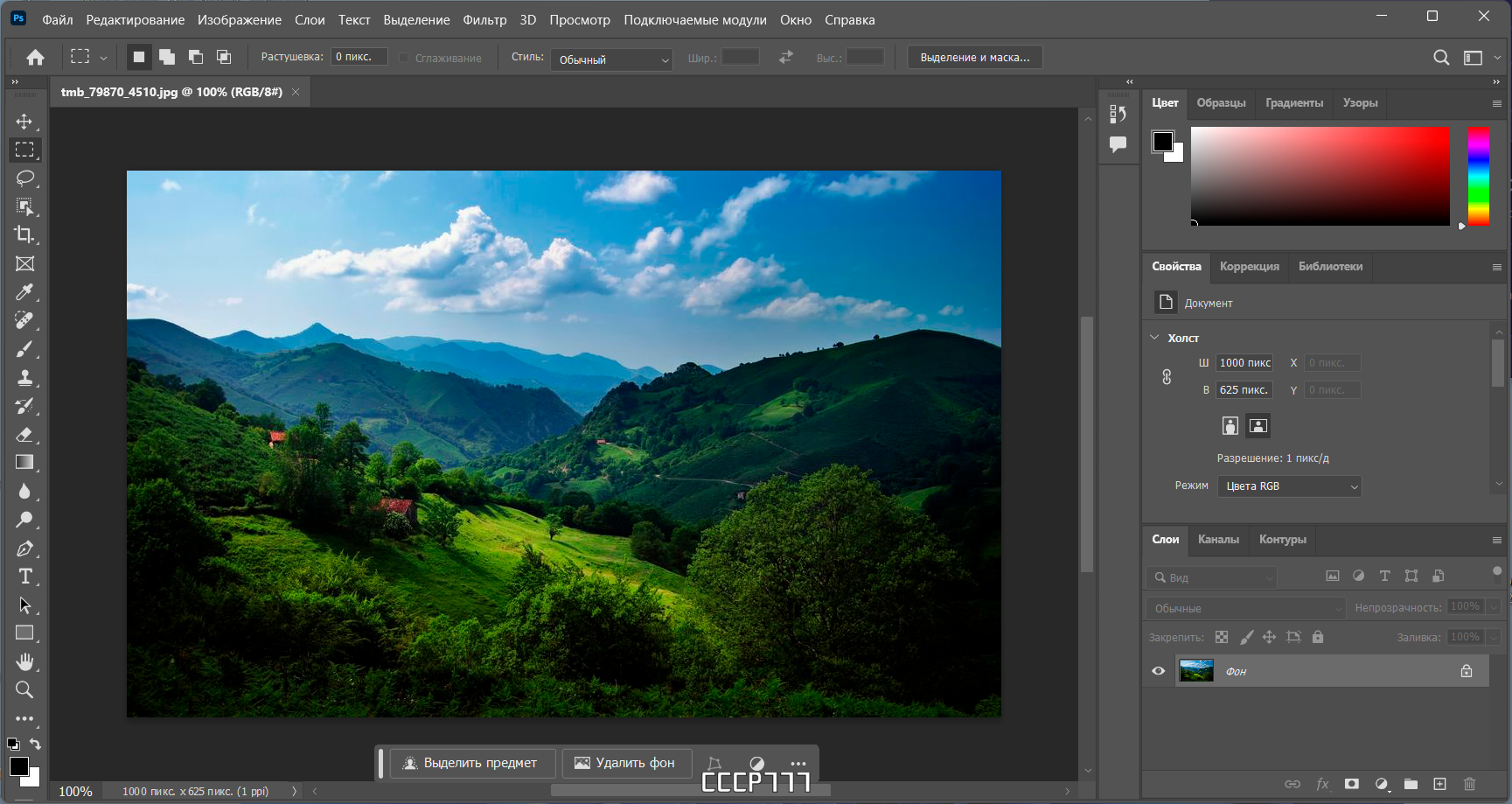Viewport: 1512px width, 804px height.
Task: Open the Режим dropdown showing Цвета RGB
Action: (x=1289, y=486)
